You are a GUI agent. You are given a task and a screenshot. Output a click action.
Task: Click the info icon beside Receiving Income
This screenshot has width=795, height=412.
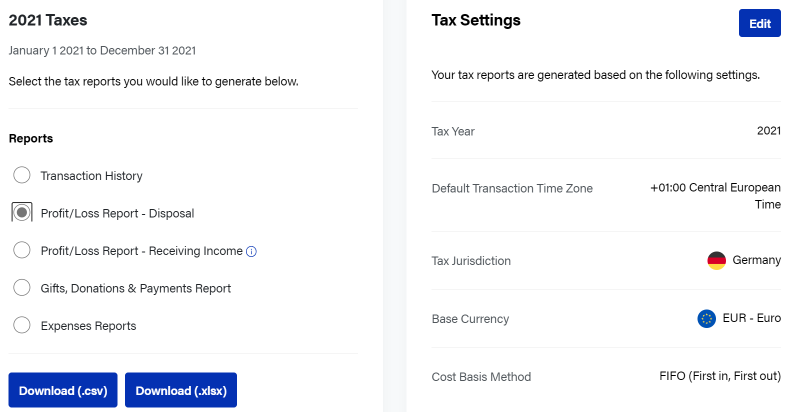tap(251, 251)
